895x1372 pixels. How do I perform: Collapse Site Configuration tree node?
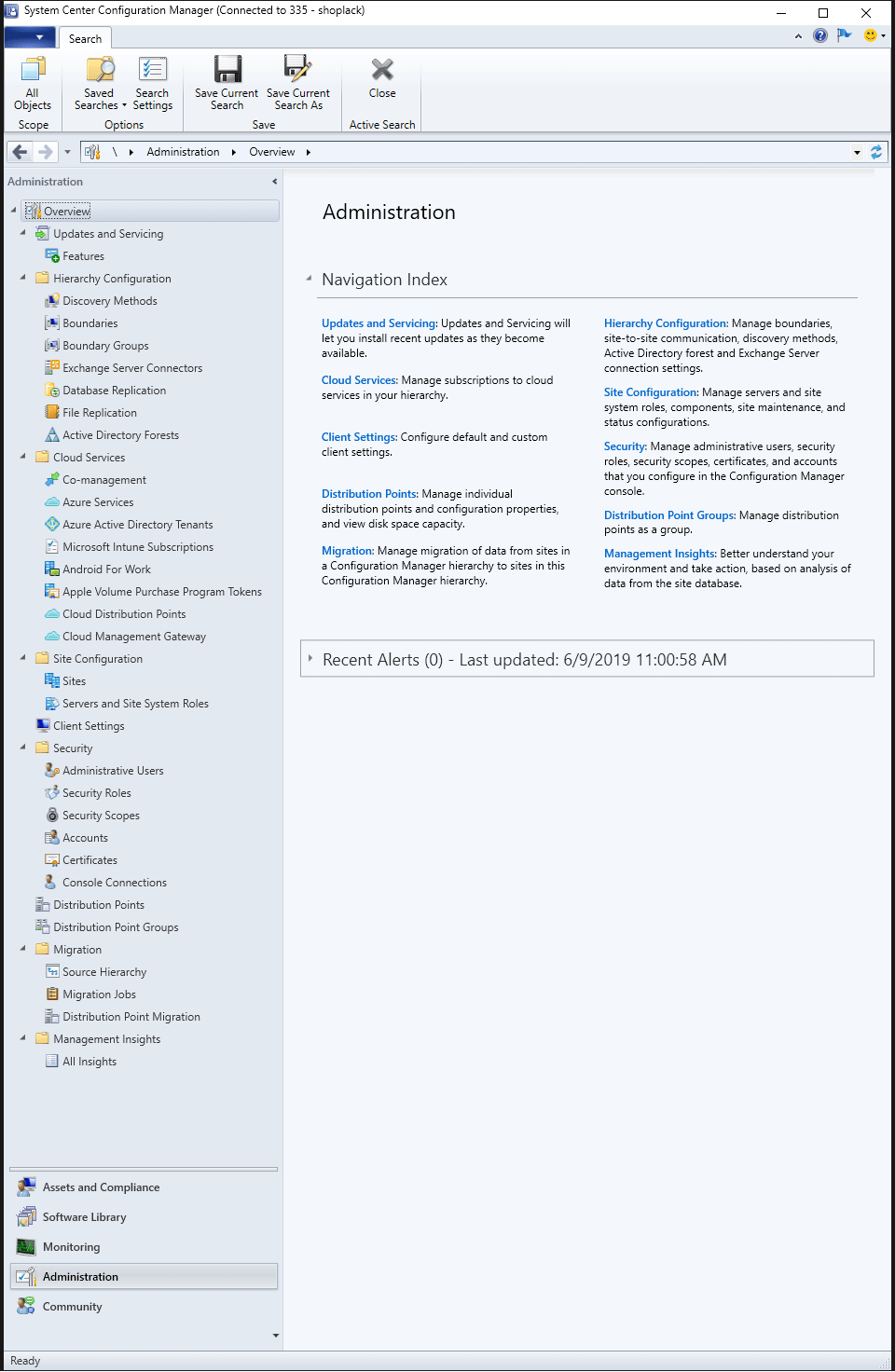click(x=23, y=658)
